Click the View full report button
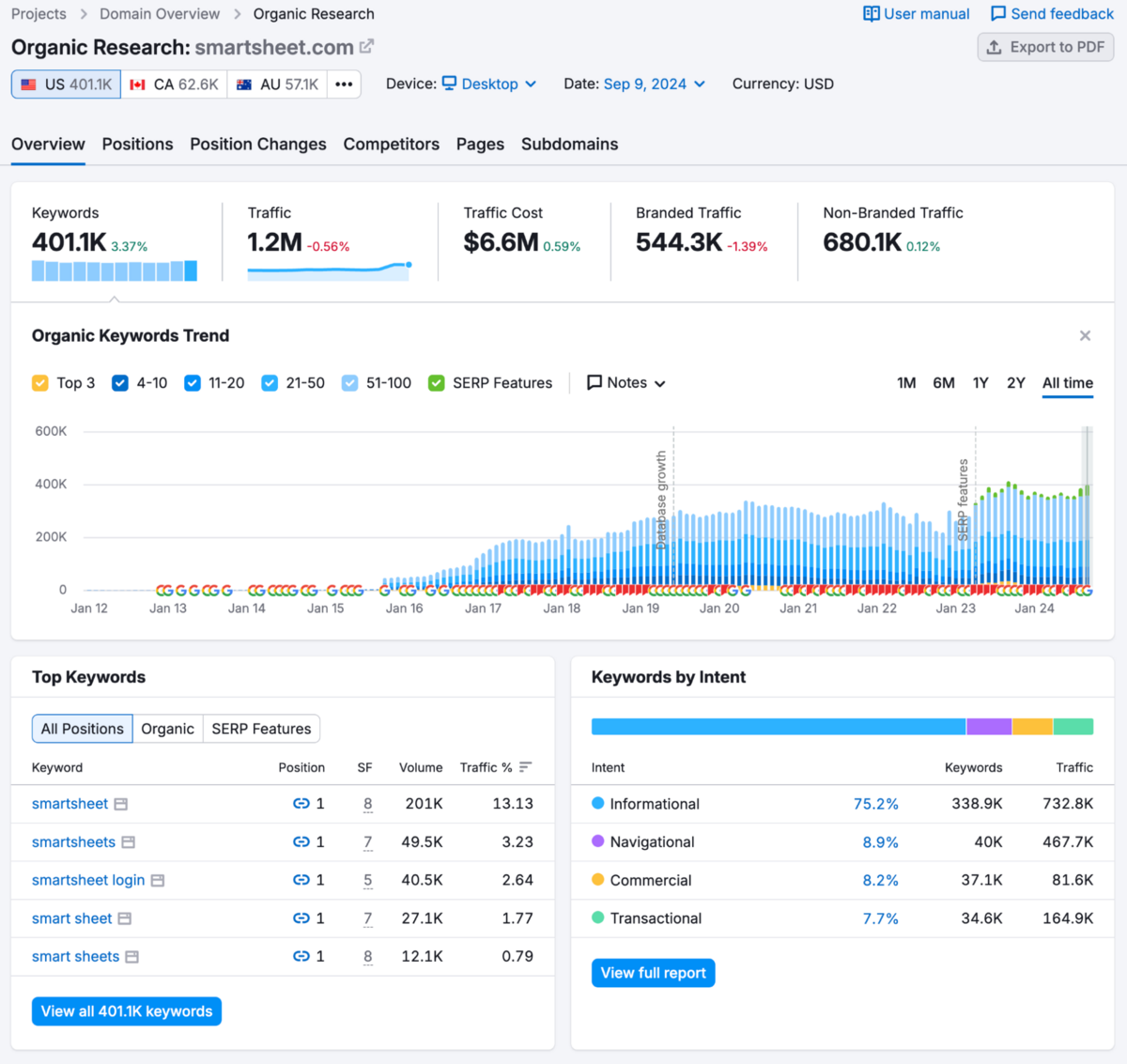 tap(654, 973)
